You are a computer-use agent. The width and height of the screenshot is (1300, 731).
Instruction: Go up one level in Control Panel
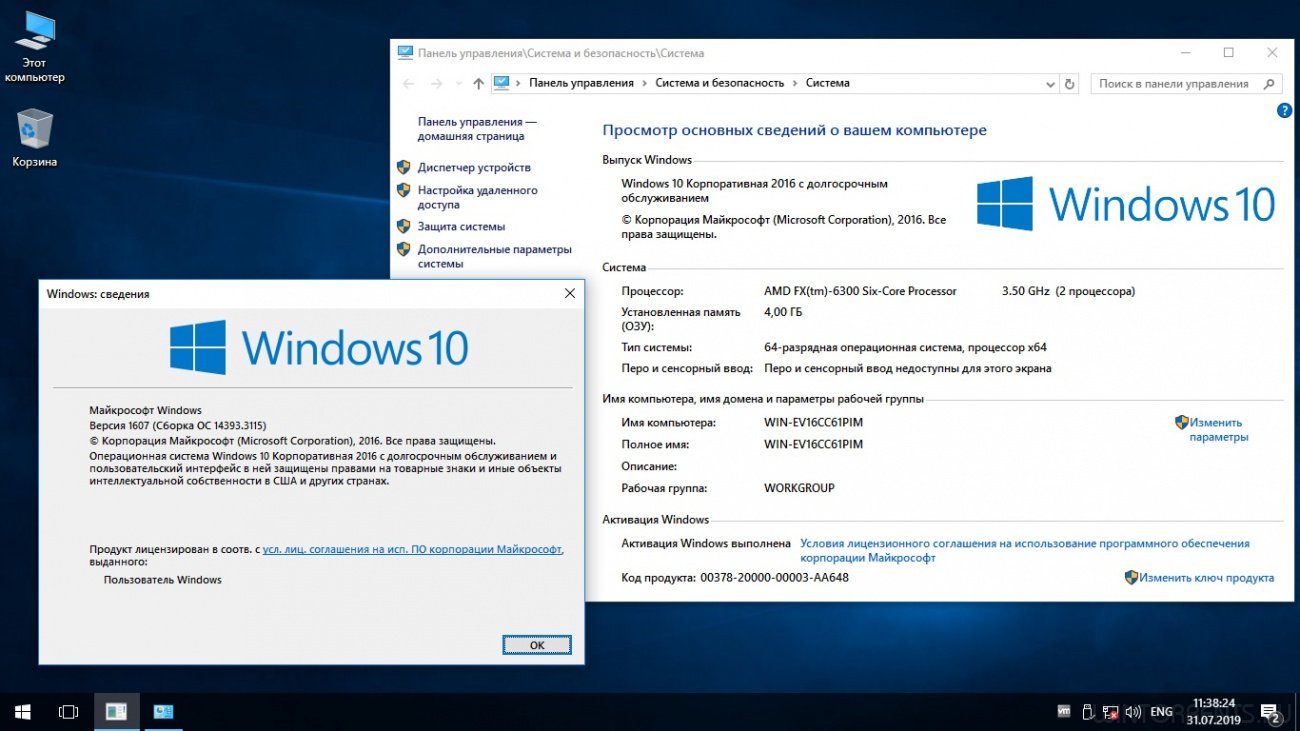(478, 84)
